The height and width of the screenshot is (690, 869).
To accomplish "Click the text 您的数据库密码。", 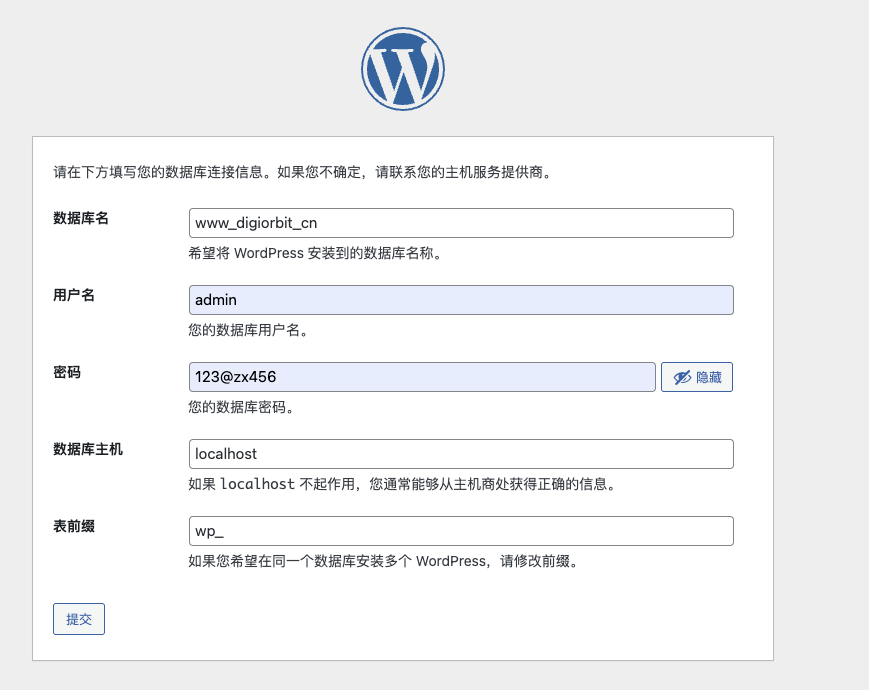I will 241,407.
